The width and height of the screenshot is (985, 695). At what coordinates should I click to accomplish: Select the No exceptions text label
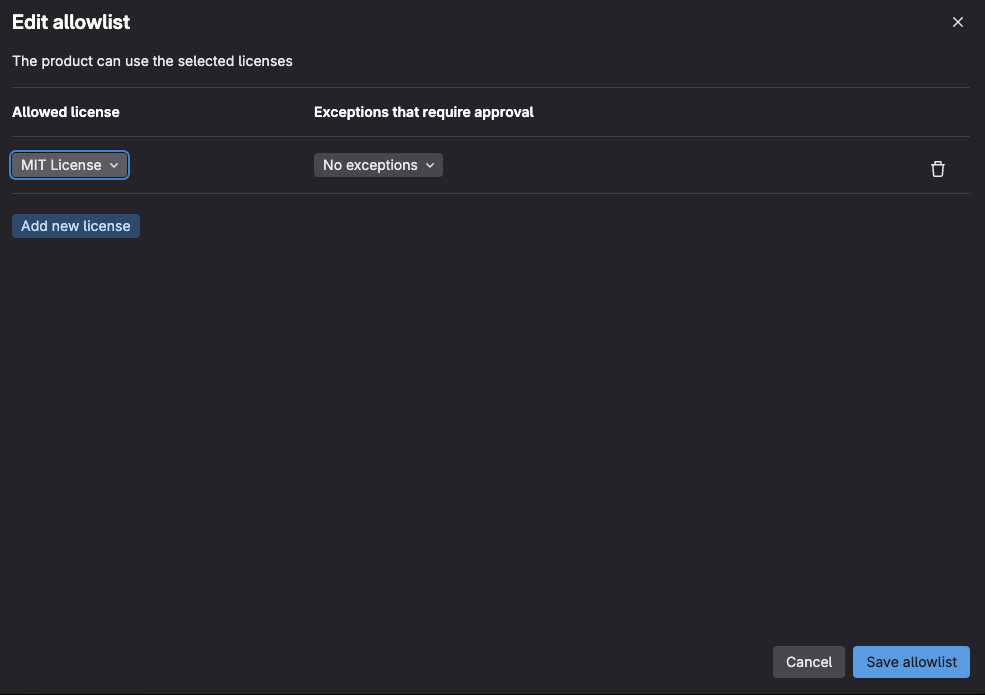[370, 165]
